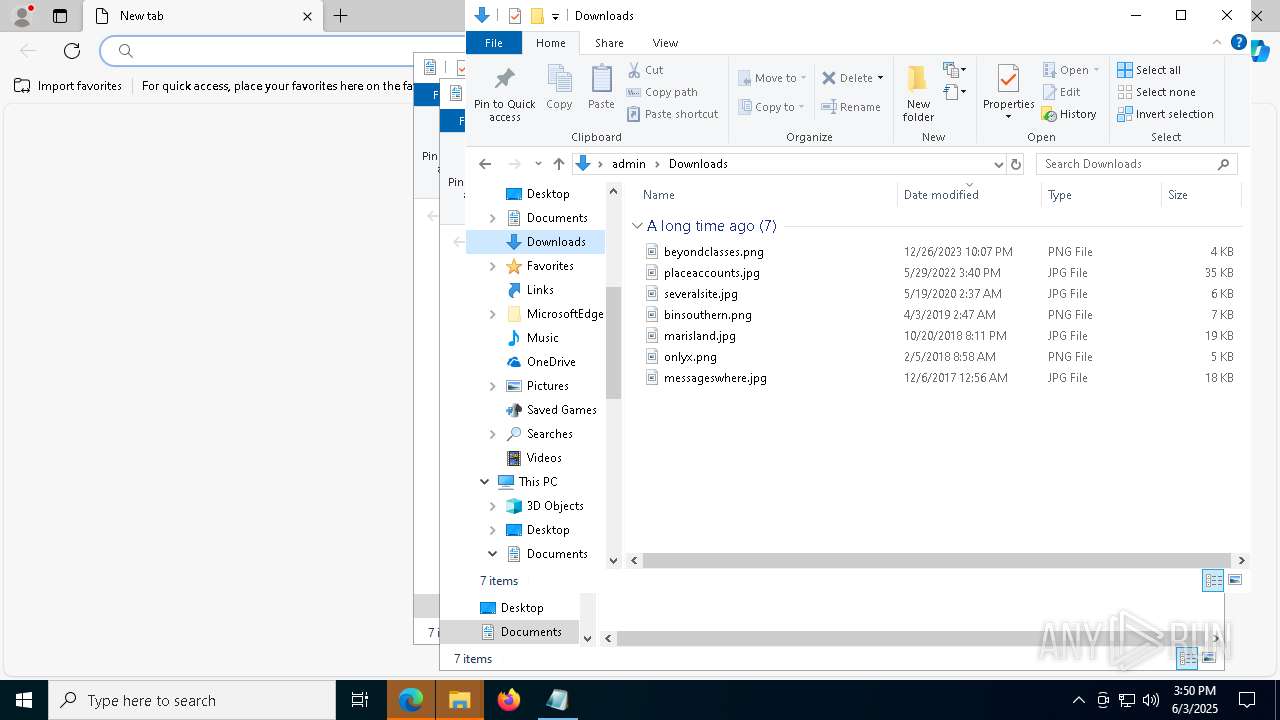Open a new Edge tab with plus
Screen dimensions: 1280x720
click(340, 16)
